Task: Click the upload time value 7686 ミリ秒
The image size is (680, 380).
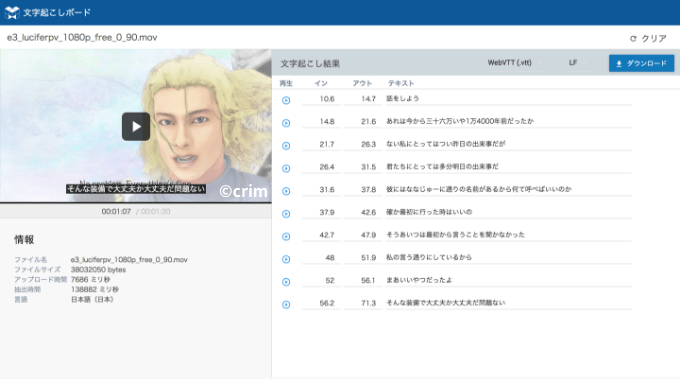Action: coord(90,280)
